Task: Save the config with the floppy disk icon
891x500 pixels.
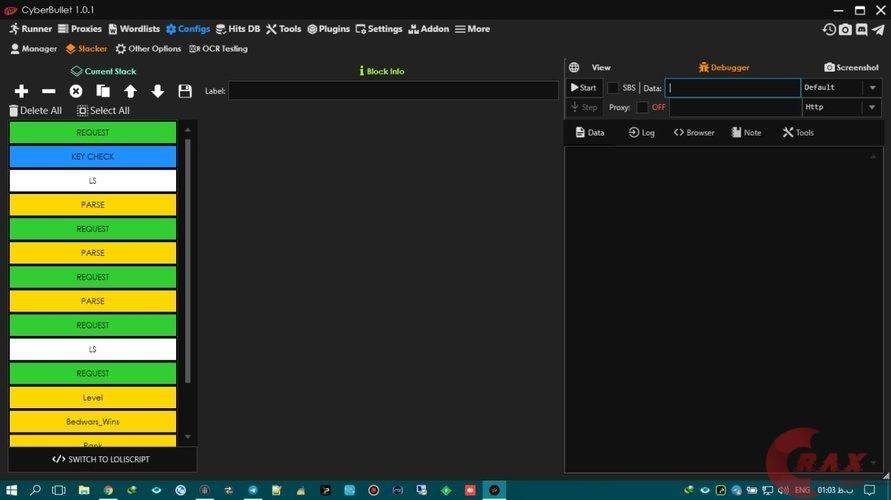Action: pos(185,91)
